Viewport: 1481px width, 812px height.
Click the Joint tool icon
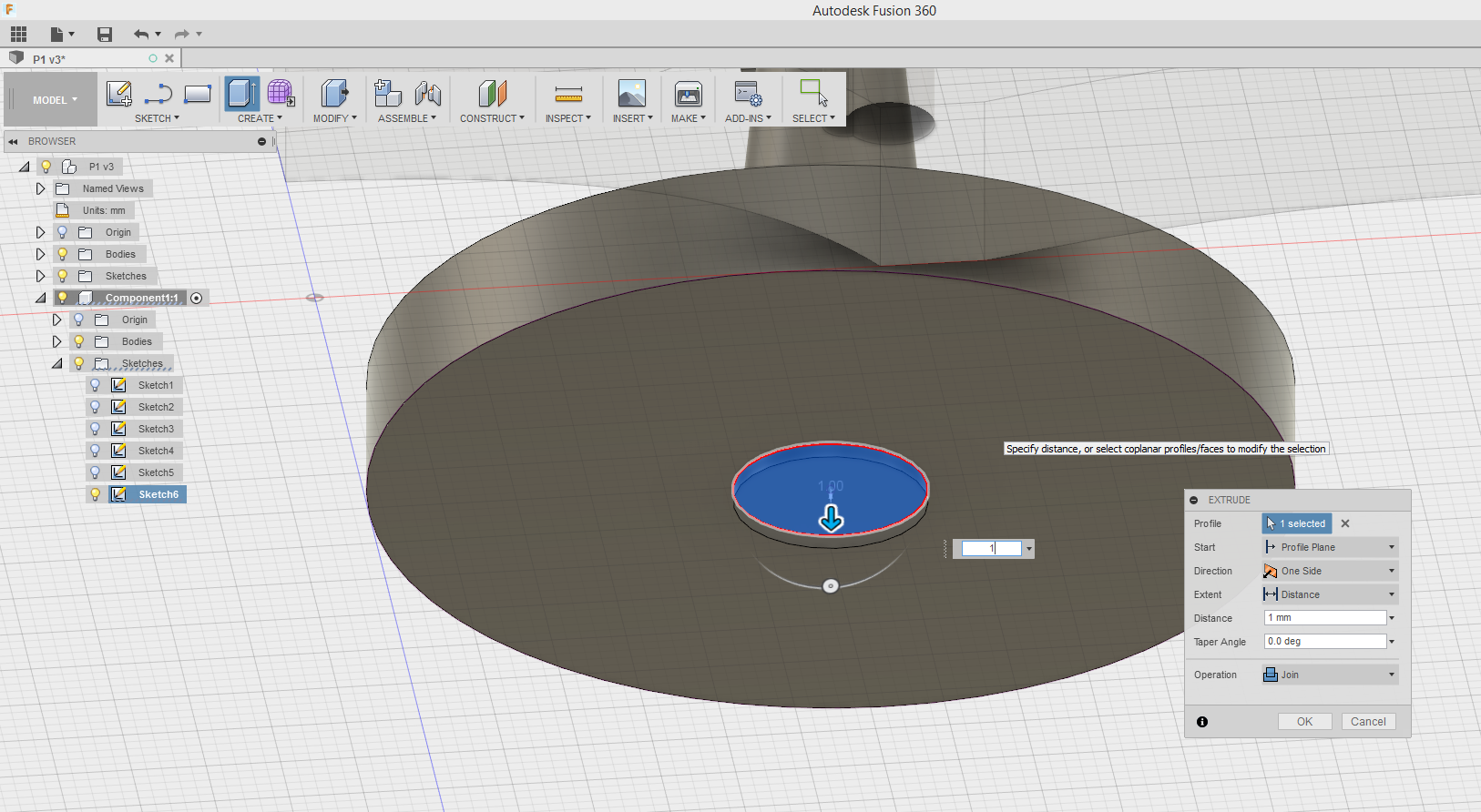pos(427,93)
